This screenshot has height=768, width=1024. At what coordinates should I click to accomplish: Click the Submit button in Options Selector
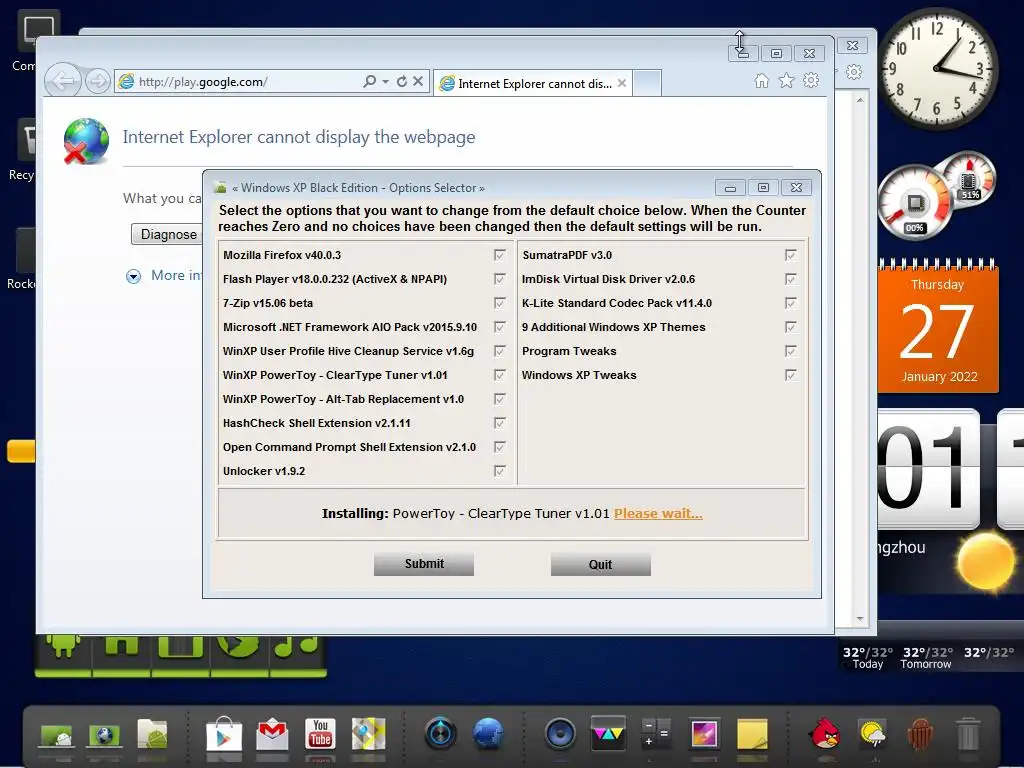(424, 564)
